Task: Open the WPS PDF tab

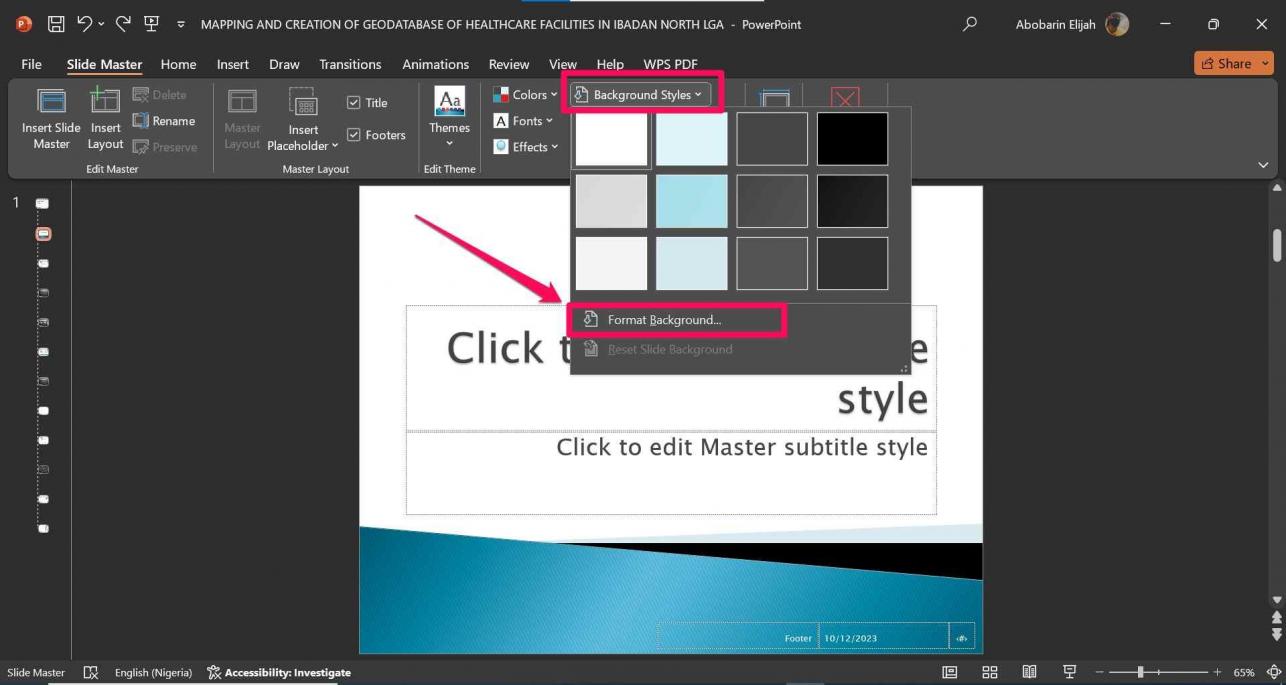Action: tap(670, 64)
